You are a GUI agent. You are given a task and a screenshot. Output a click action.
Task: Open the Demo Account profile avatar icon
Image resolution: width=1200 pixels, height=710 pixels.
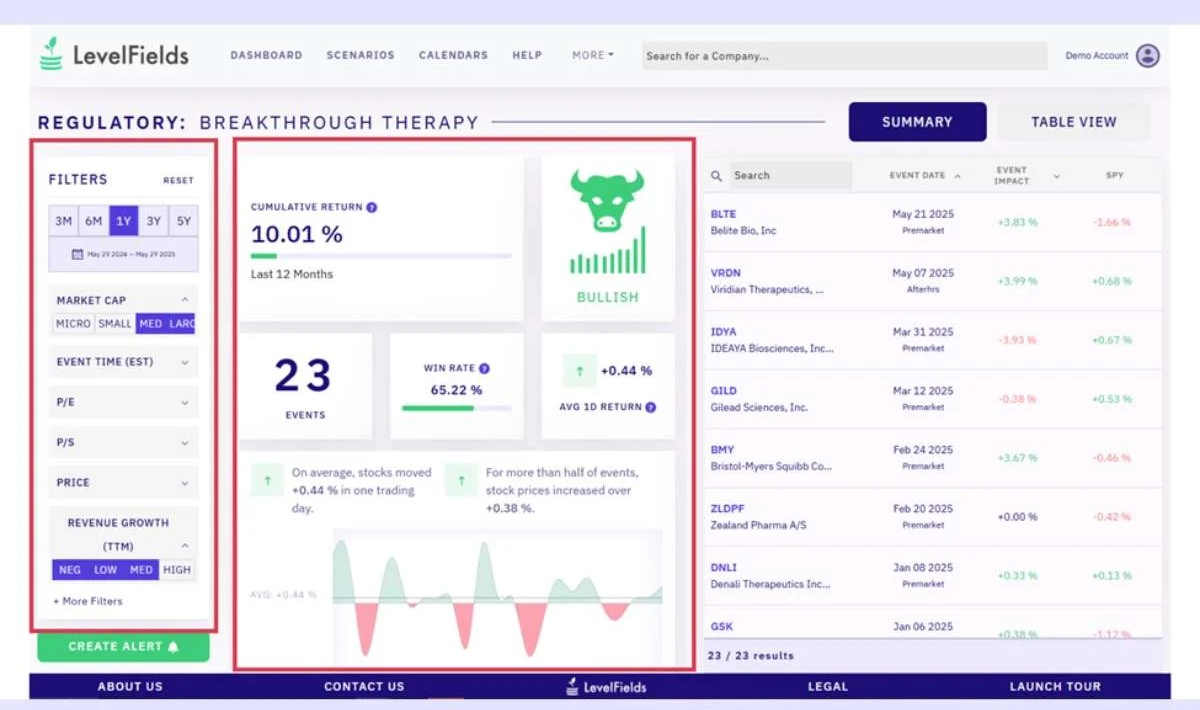1148,56
